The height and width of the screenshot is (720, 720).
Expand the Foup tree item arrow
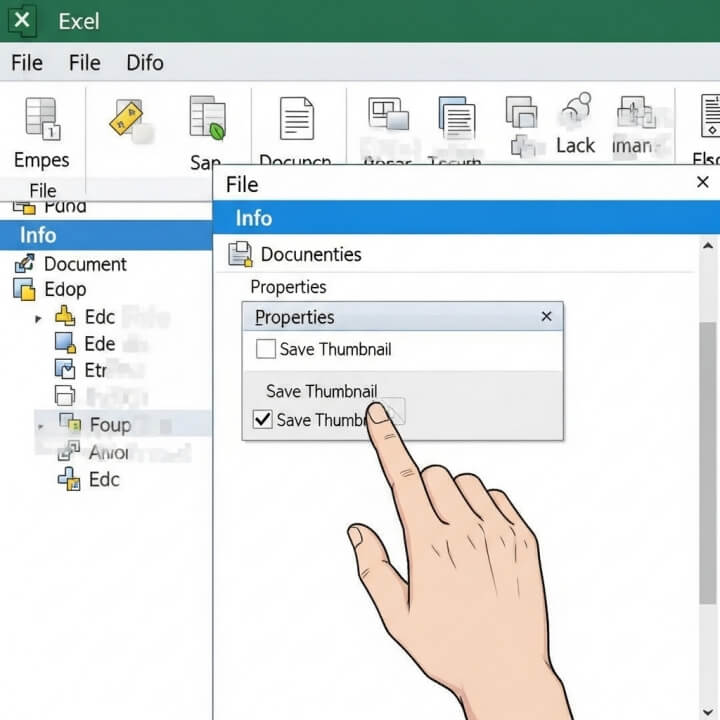39,425
